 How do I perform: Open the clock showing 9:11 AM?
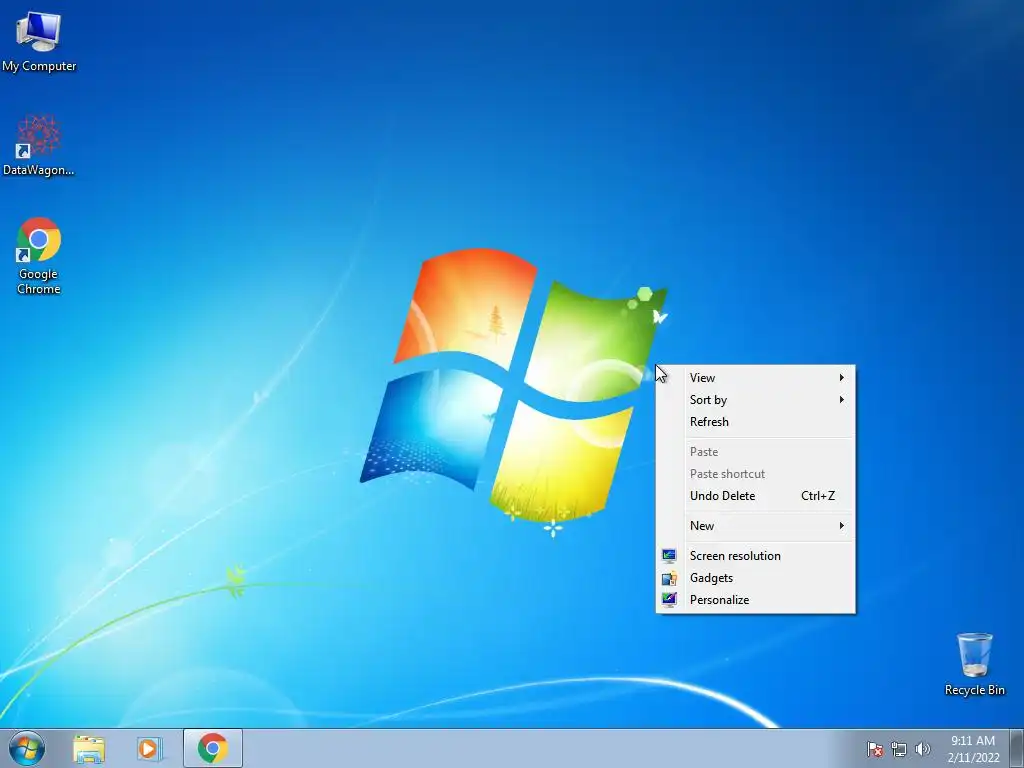973,748
